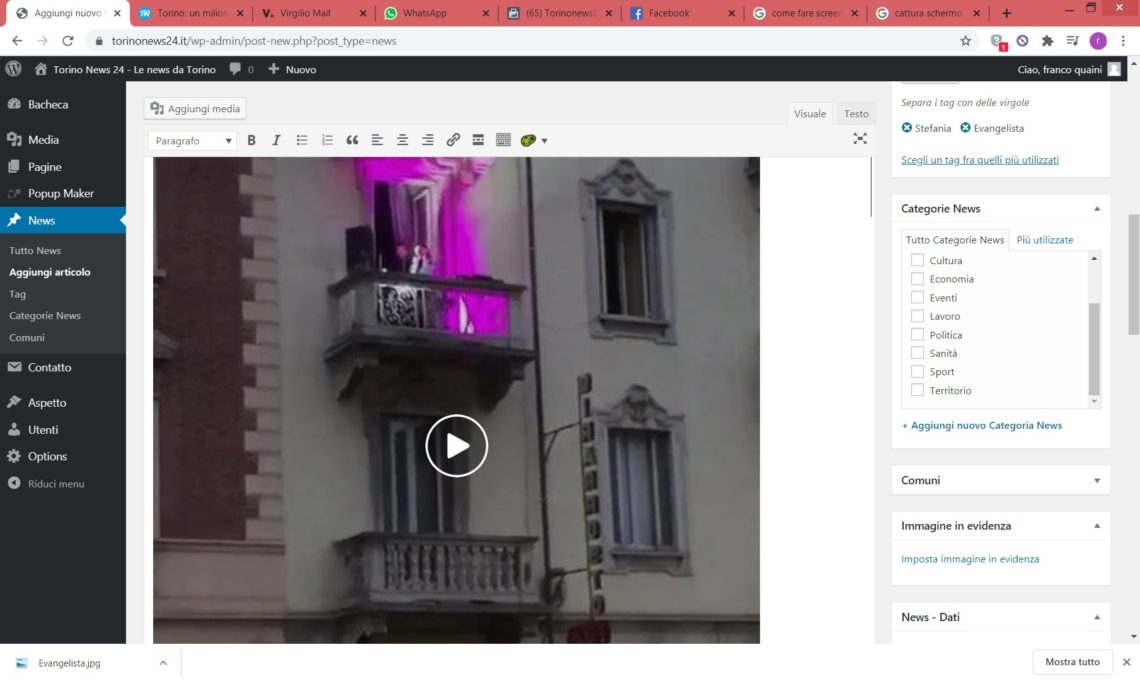Insert or edit link
This screenshot has width=1140, height=681.
[453, 141]
